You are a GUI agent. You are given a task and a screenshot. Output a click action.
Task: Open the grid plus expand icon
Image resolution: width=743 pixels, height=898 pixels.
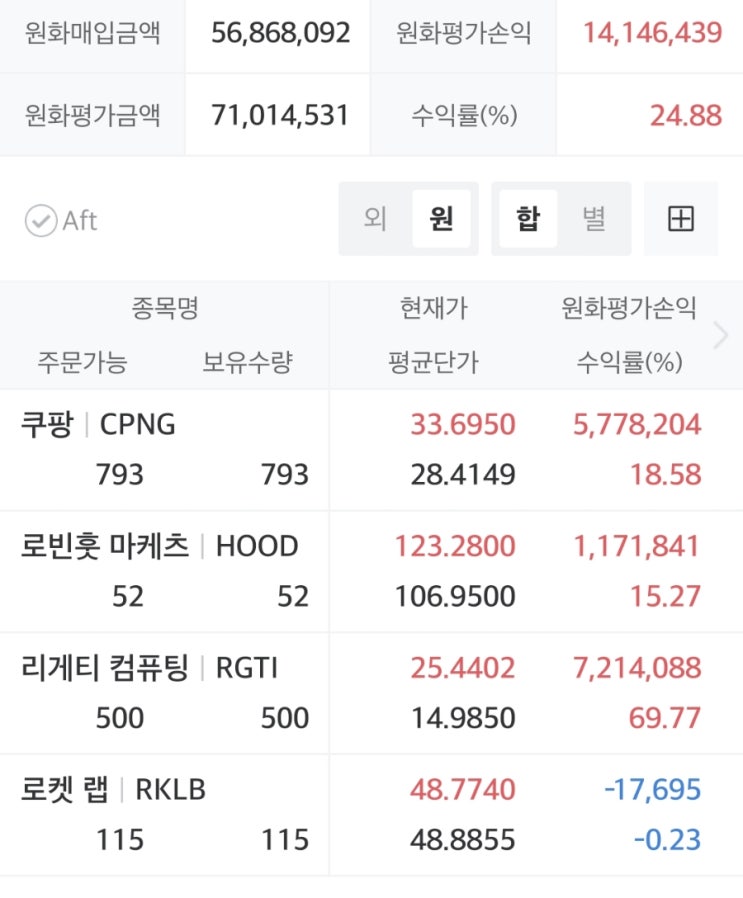tap(681, 218)
